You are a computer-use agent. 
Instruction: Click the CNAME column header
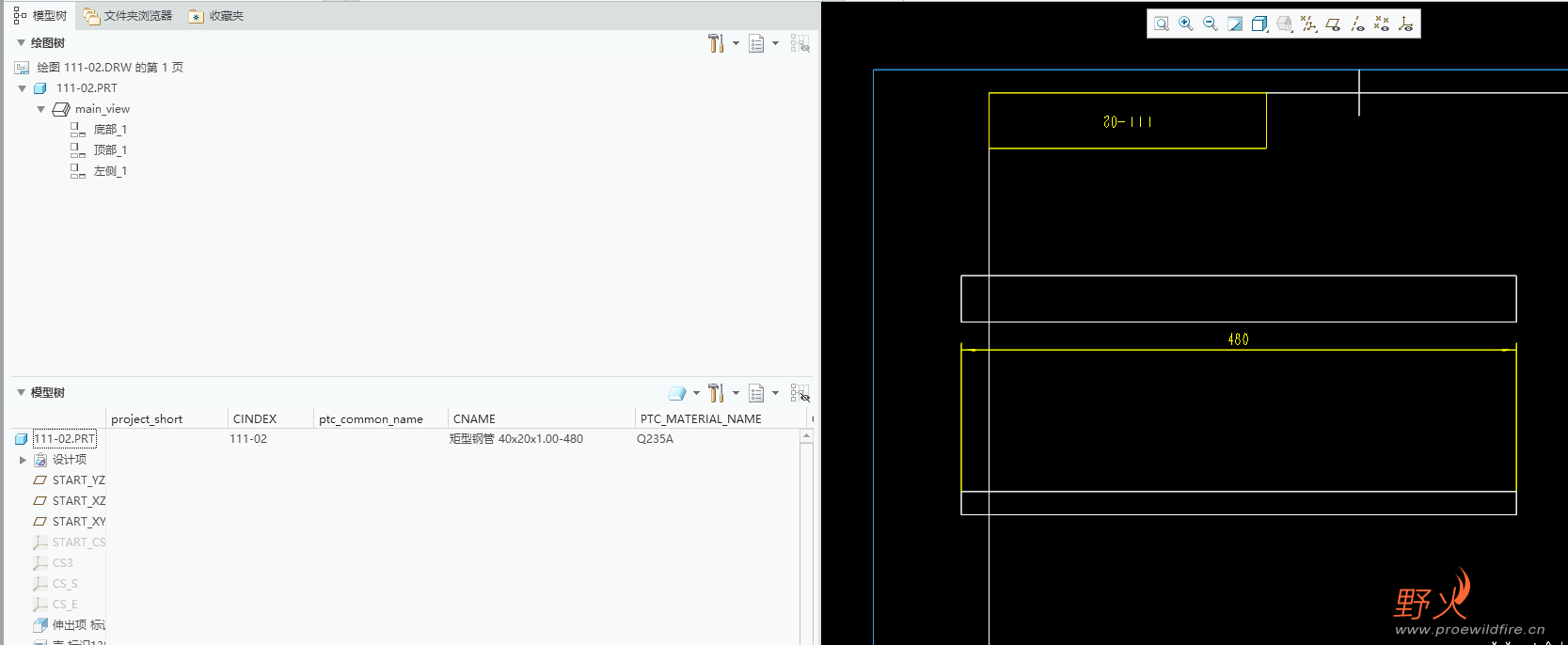click(x=541, y=419)
